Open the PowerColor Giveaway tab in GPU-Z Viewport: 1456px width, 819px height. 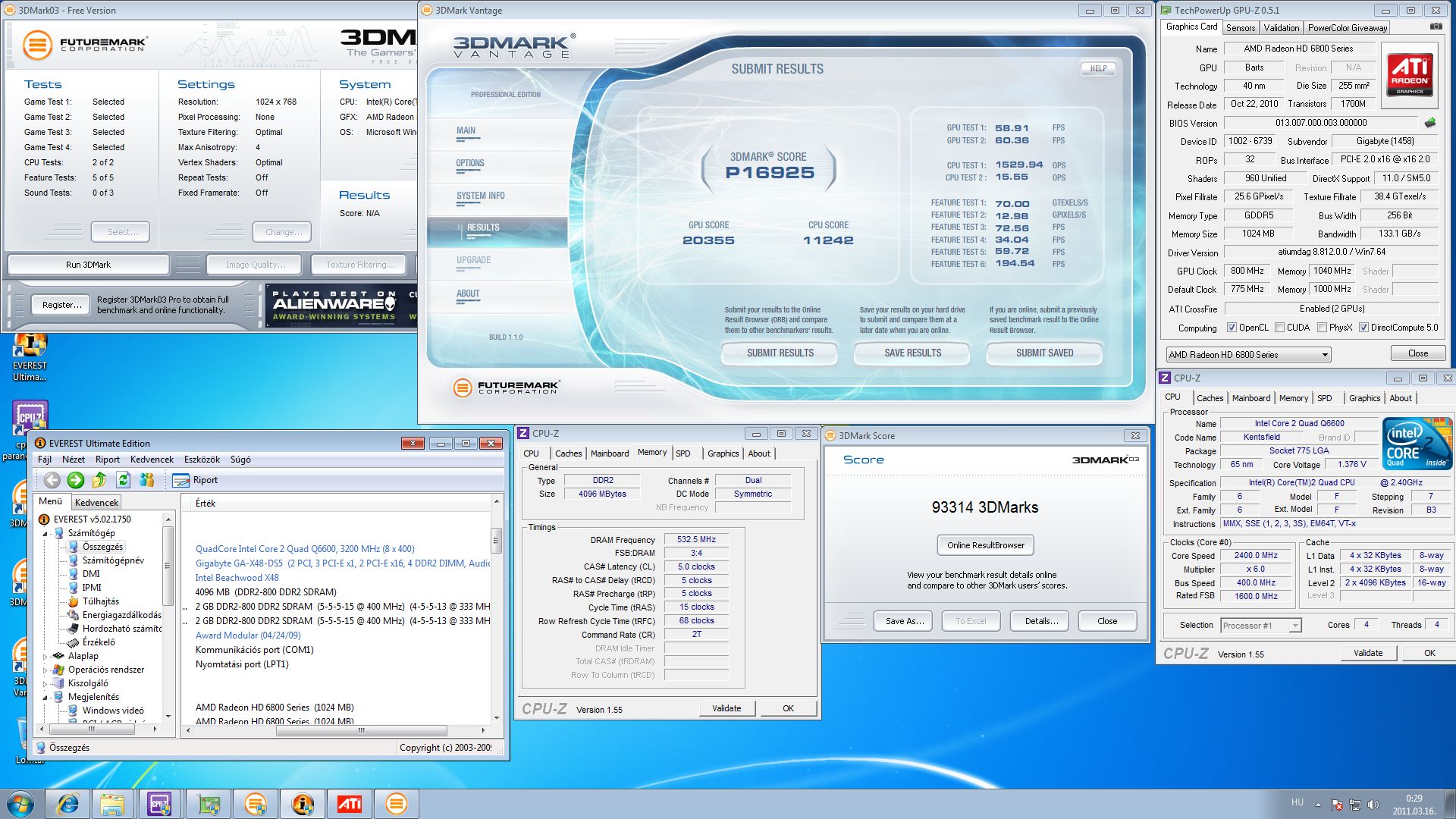click(x=1347, y=27)
